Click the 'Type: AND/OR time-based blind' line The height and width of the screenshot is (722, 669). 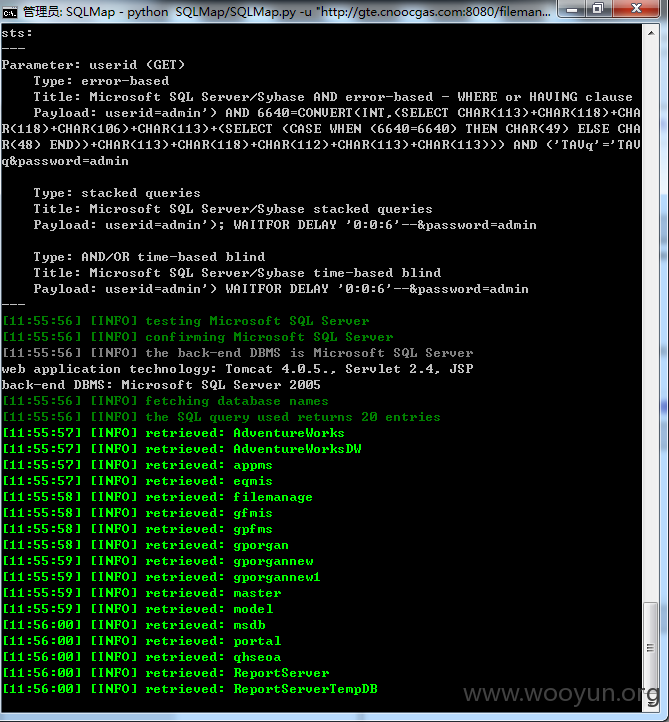click(x=149, y=257)
